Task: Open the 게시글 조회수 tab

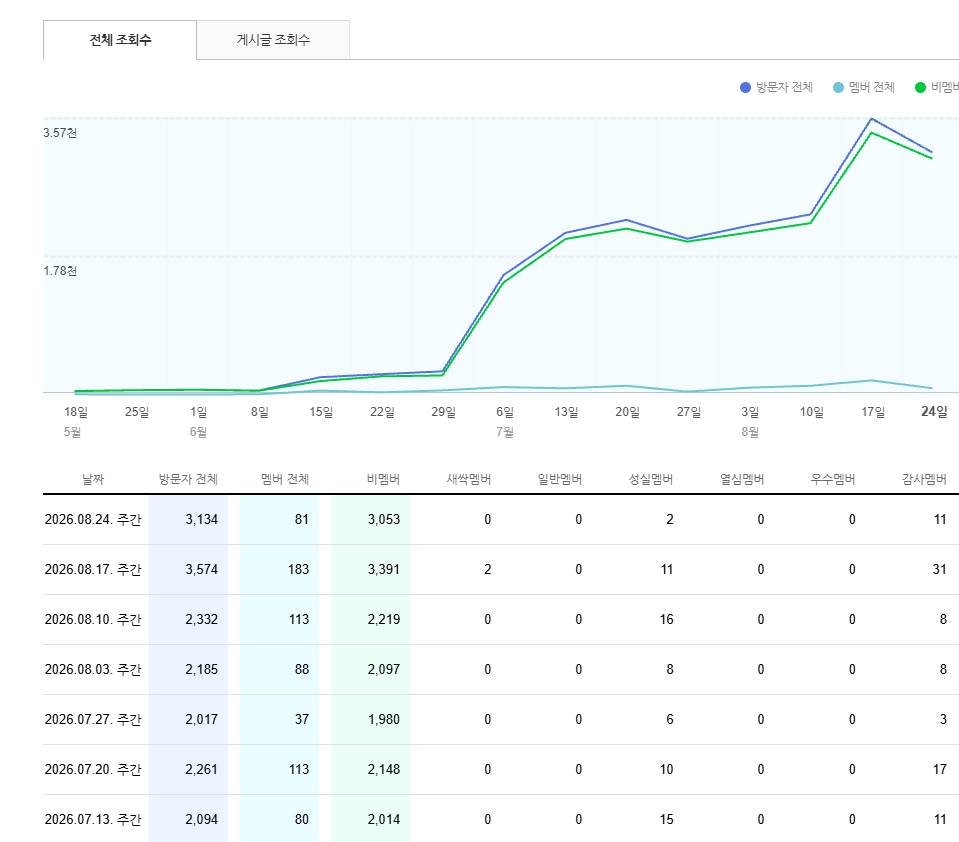Action: [273, 40]
